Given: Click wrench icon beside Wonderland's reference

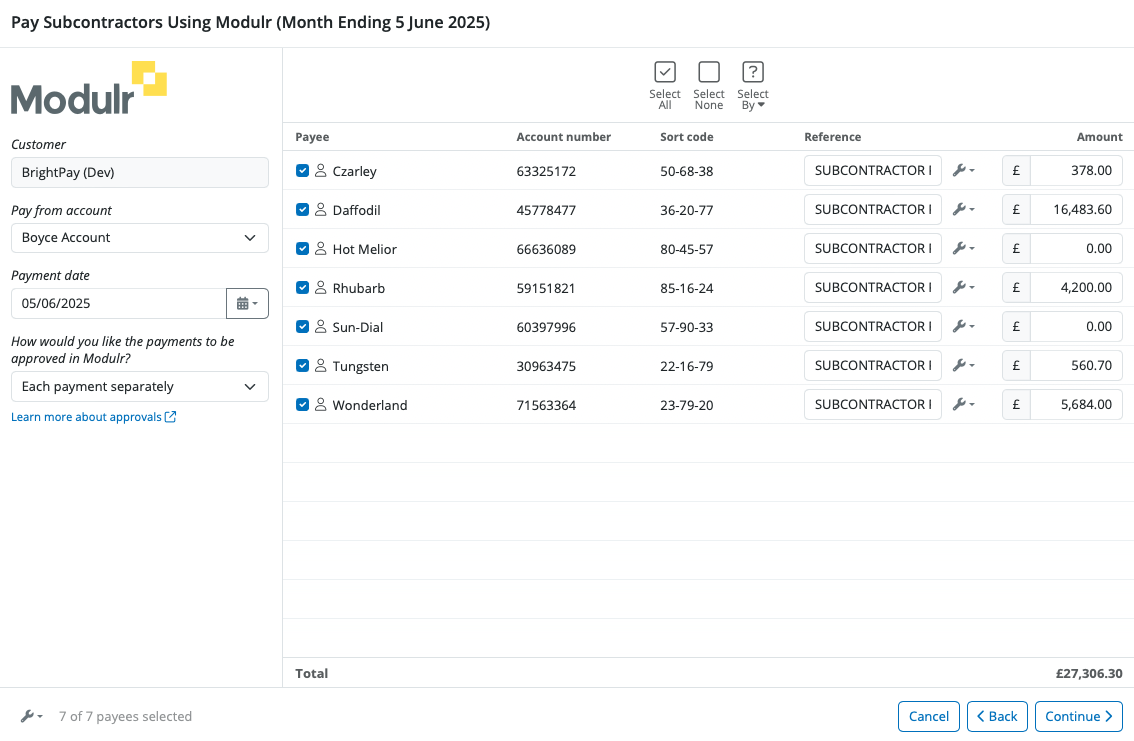Looking at the screenshot, I should pos(963,405).
